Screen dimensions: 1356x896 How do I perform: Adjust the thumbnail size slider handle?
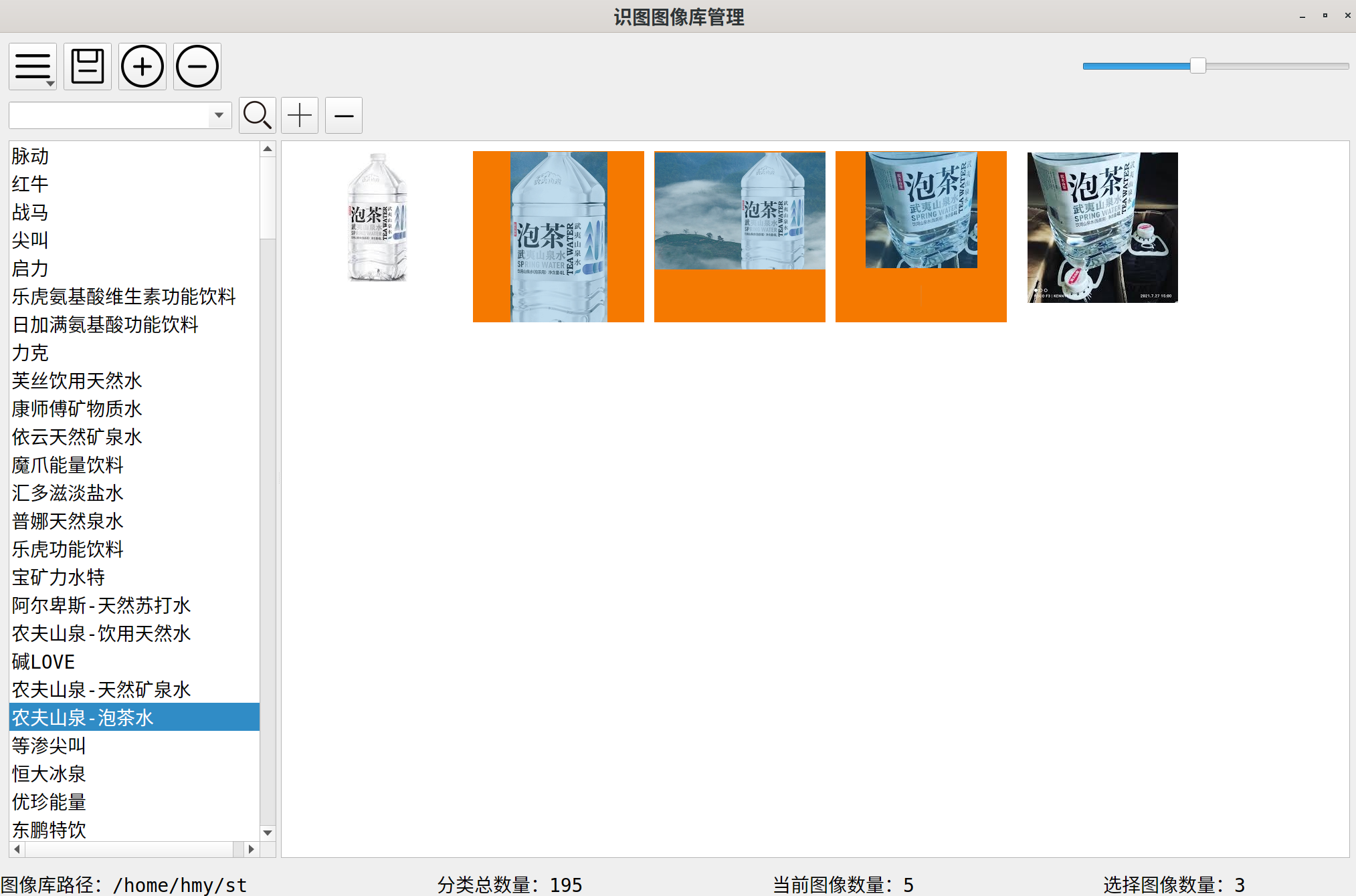[1197, 66]
